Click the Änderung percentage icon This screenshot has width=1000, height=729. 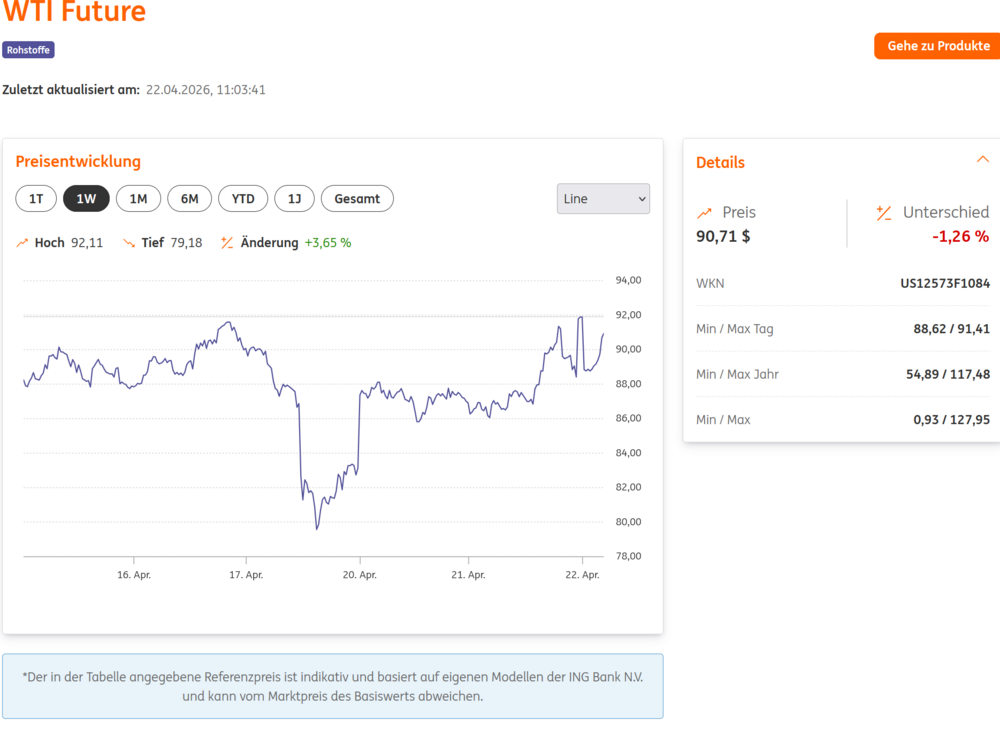click(x=227, y=242)
